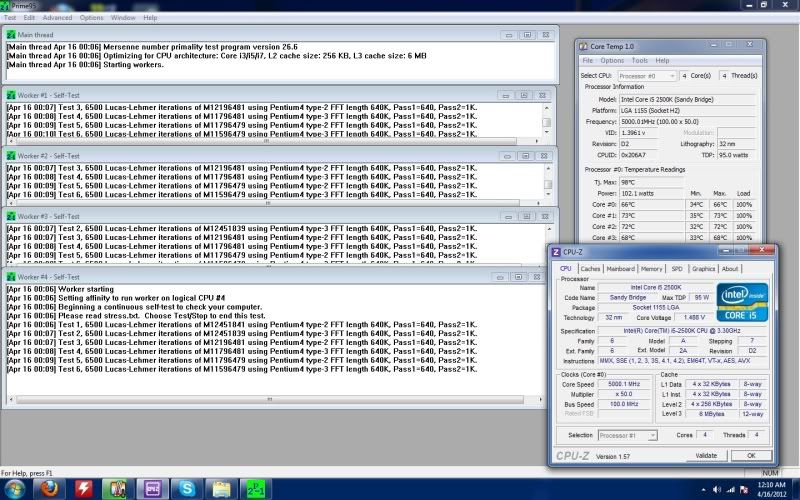Switch to CPU-Z Caches tab
This screenshot has height=500, width=800.
click(x=590, y=269)
